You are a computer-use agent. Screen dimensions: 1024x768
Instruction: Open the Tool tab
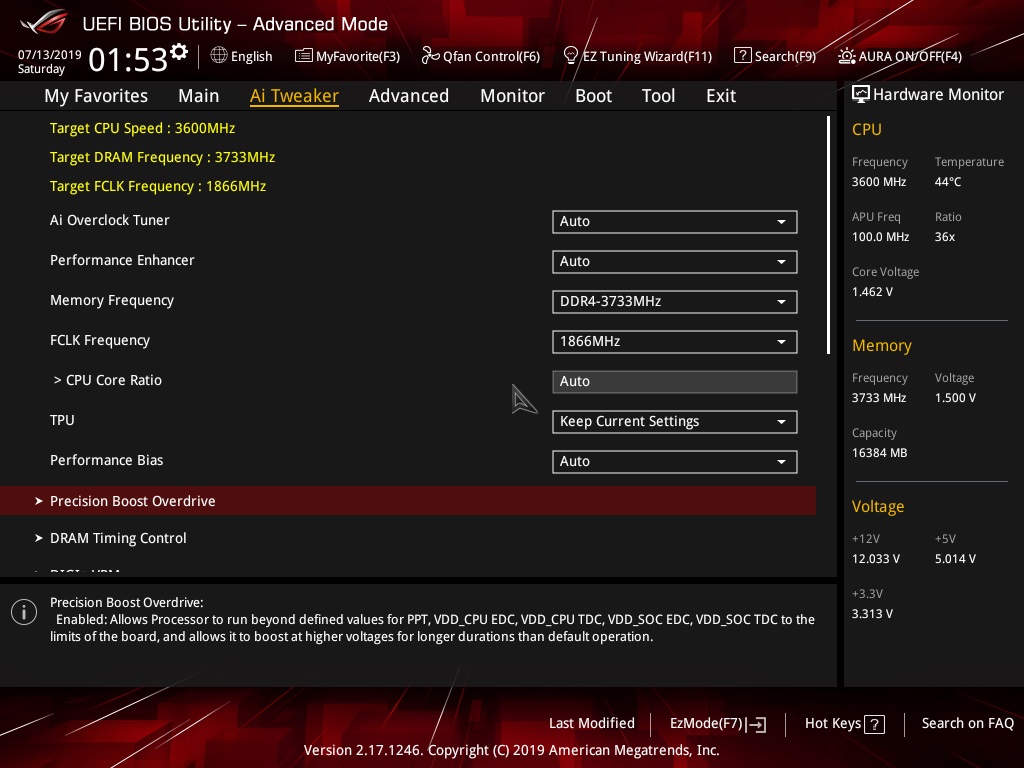click(658, 96)
